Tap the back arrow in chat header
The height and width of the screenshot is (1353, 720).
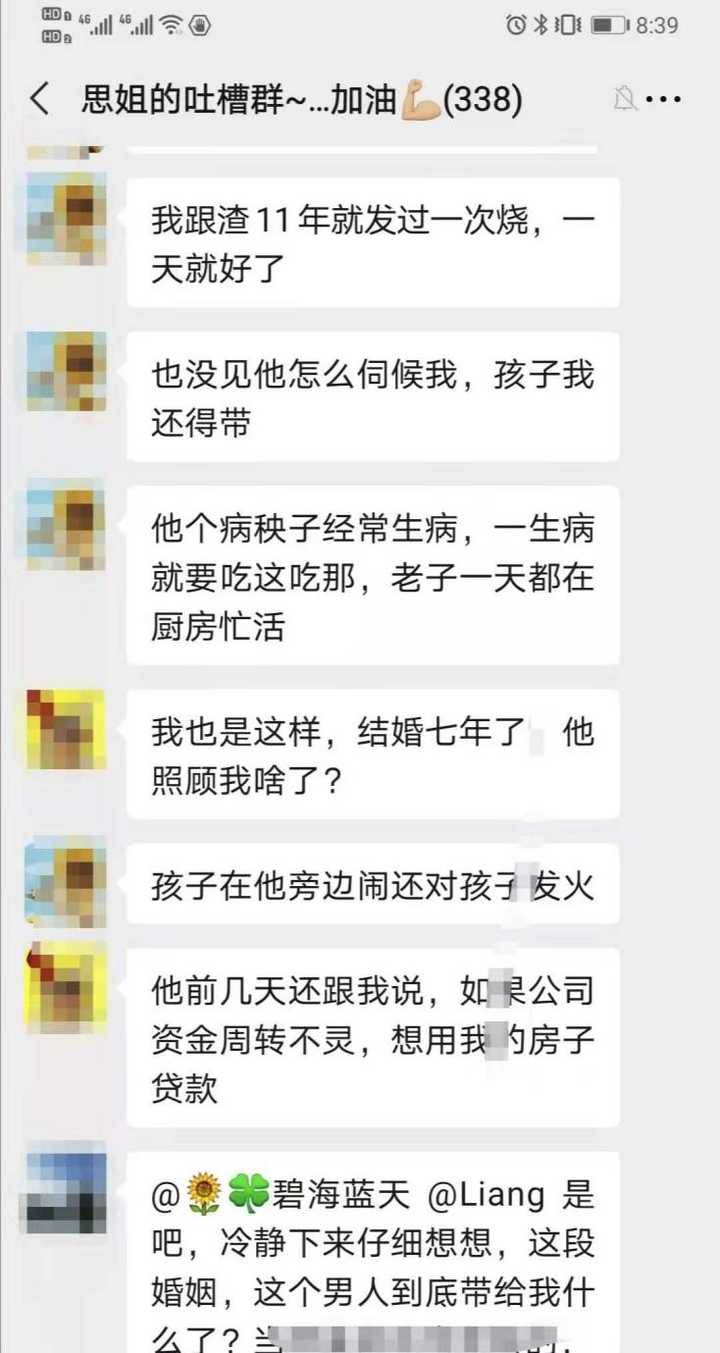40,99
